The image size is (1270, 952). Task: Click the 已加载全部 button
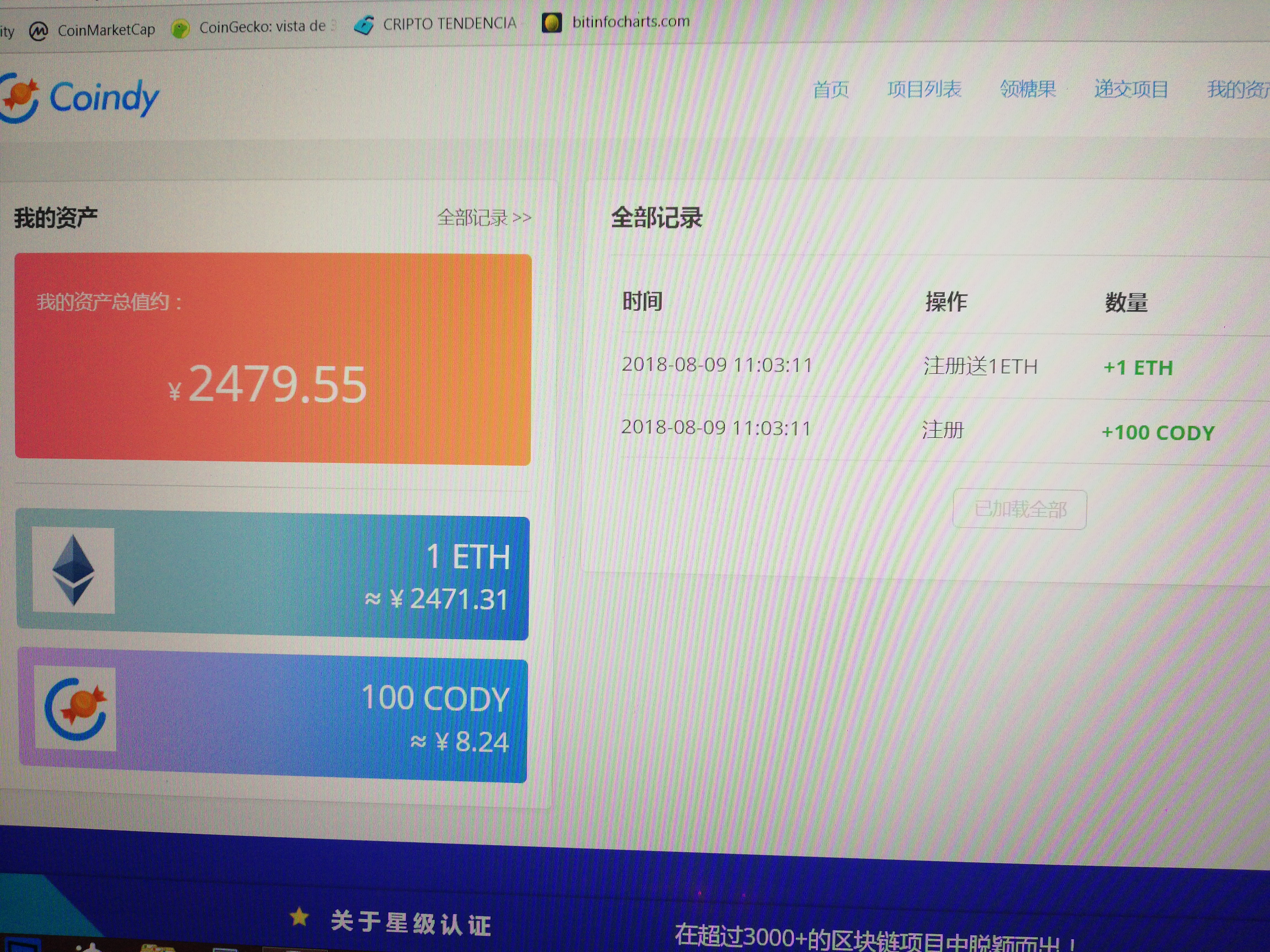click(1020, 510)
